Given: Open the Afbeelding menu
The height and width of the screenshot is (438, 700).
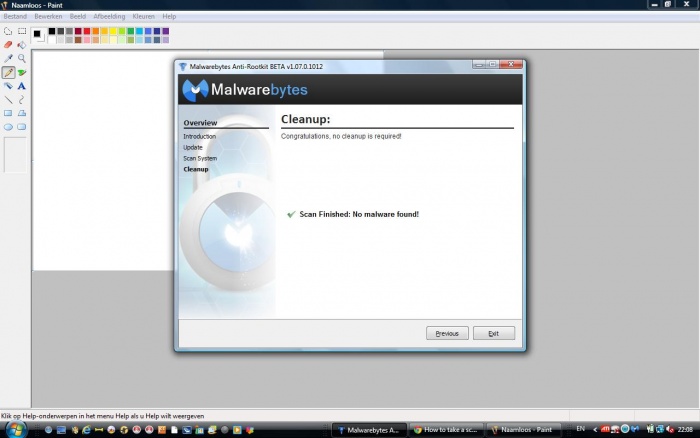Looking at the screenshot, I should click(x=109, y=17).
